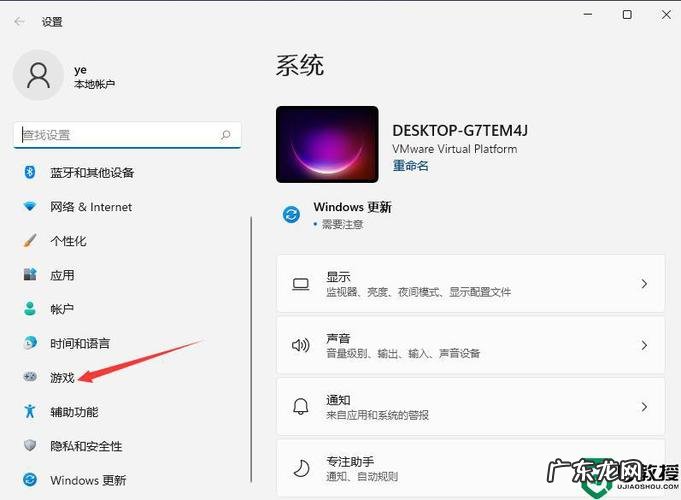Image resolution: width=681 pixels, height=500 pixels.
Task: Expand the 声音 row chevron
Action: pyautogui.click(x=644, y=345)
